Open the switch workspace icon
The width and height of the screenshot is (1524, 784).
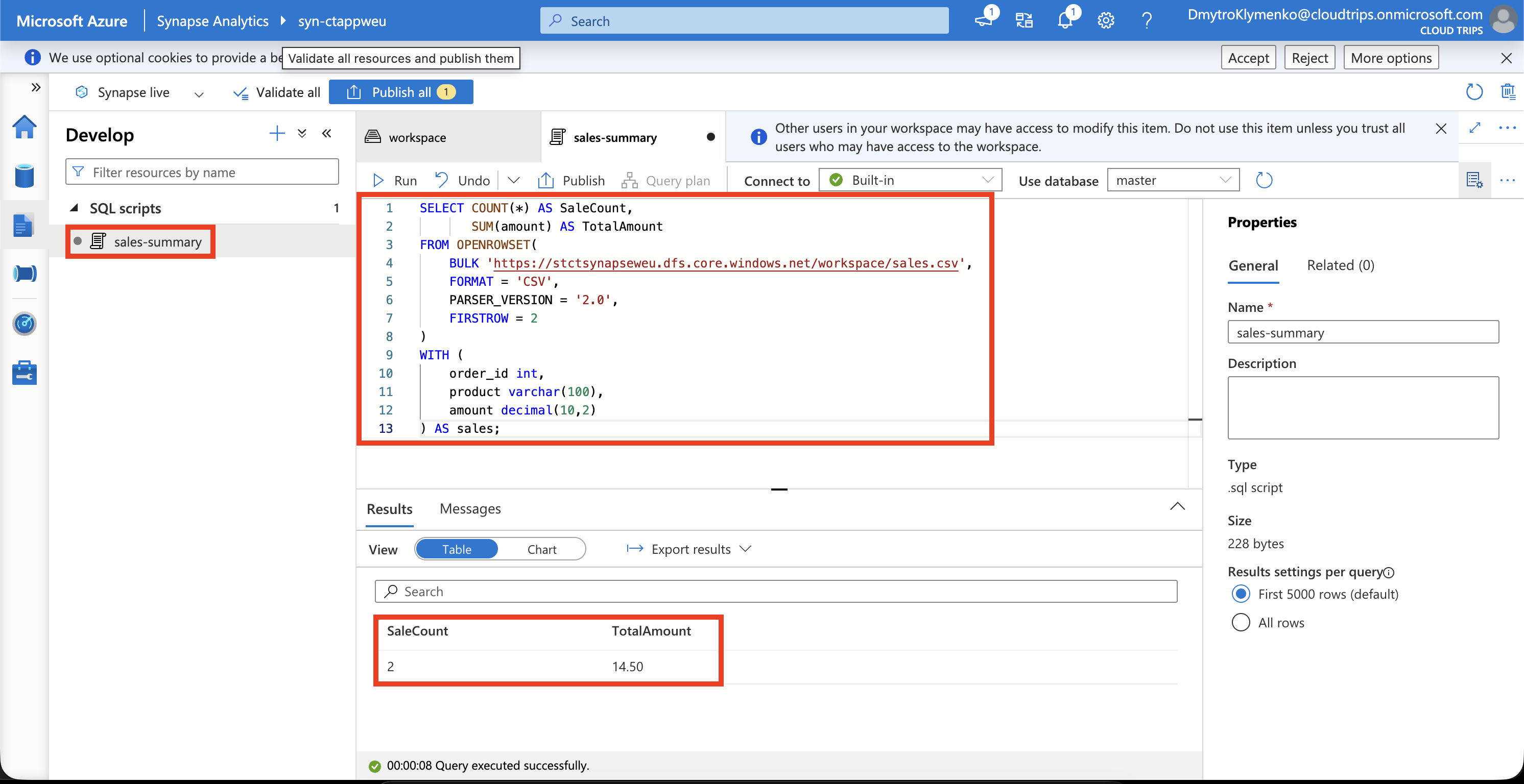click(1024, 21)
